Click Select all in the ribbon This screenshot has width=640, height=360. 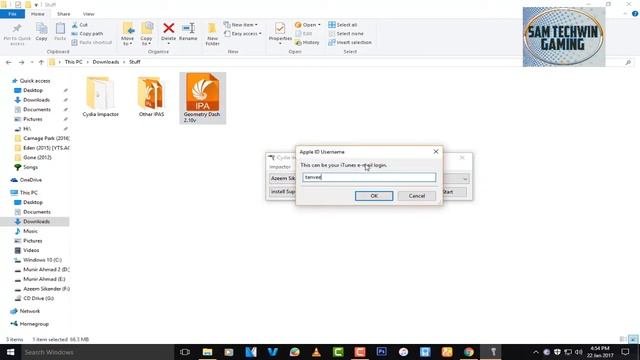343,25
